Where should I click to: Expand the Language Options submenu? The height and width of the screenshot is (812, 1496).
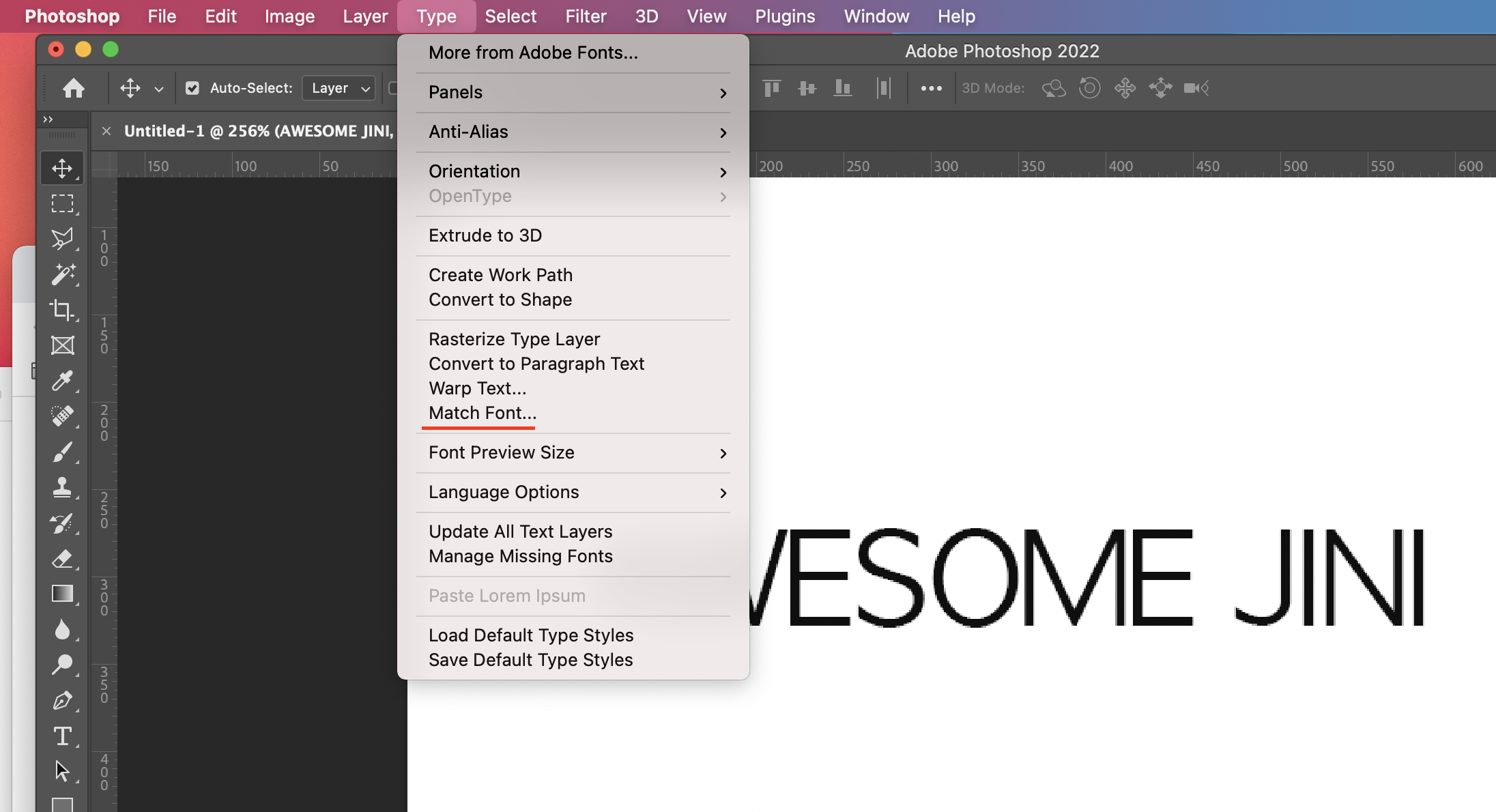pos(573,492)
